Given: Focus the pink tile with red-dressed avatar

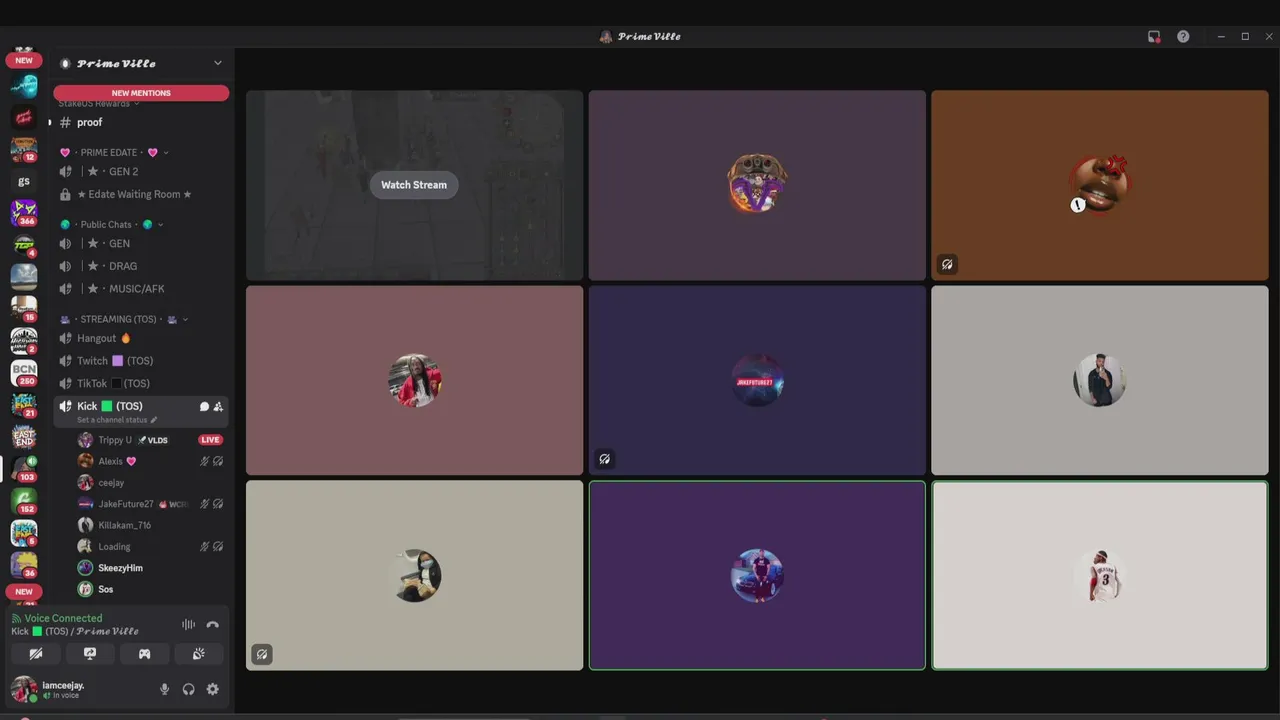Looking at the screenshot, I should click(414, 380).
